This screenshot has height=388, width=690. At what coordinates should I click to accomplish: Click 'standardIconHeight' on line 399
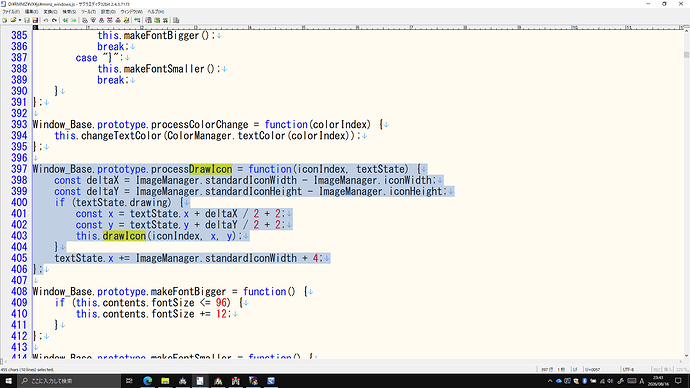point(253,192)
